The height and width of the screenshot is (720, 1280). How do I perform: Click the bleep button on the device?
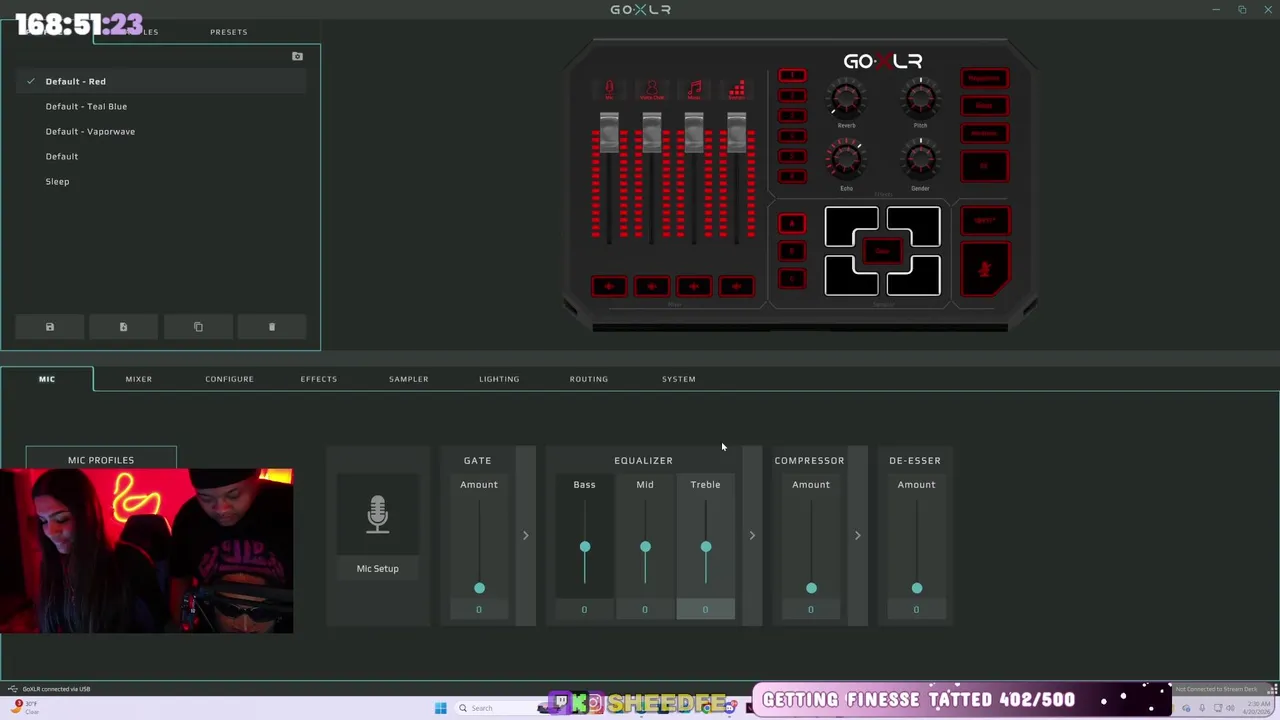(x=985, y=220)
